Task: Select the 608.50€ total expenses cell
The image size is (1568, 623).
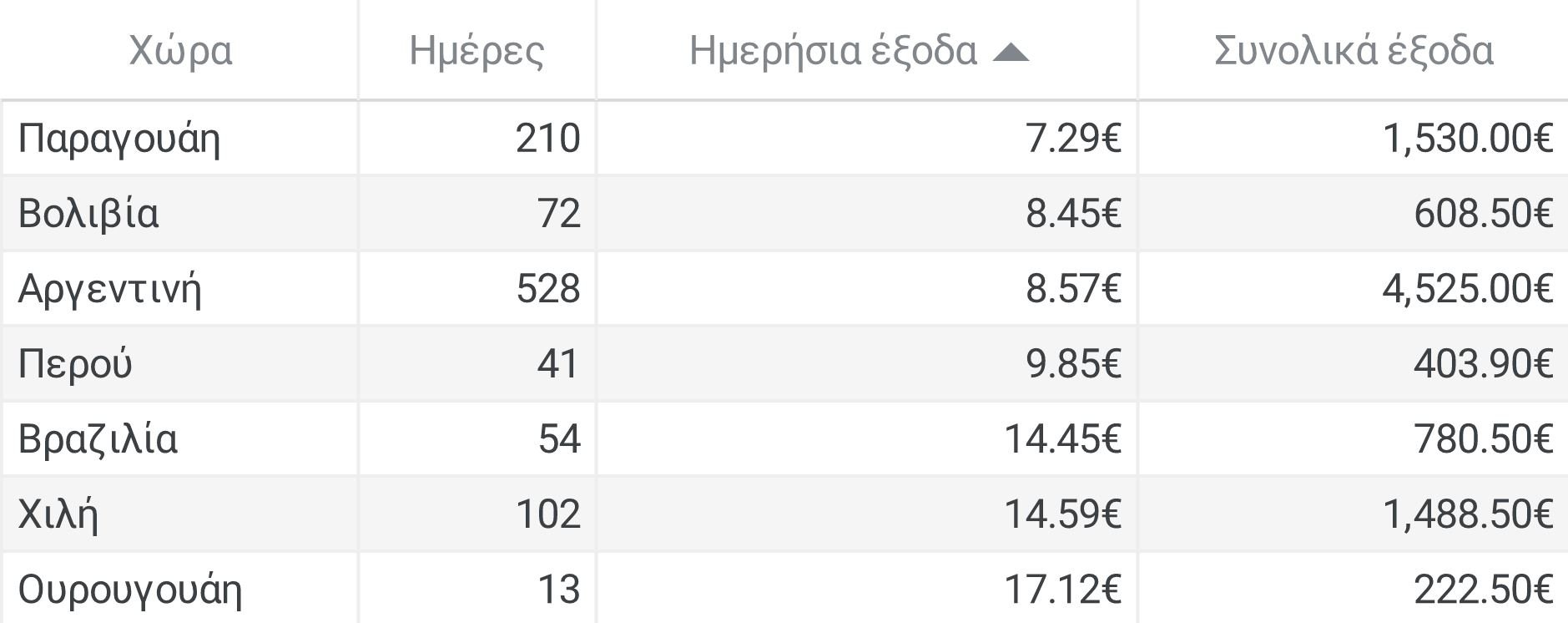Action: (1483, 214)
